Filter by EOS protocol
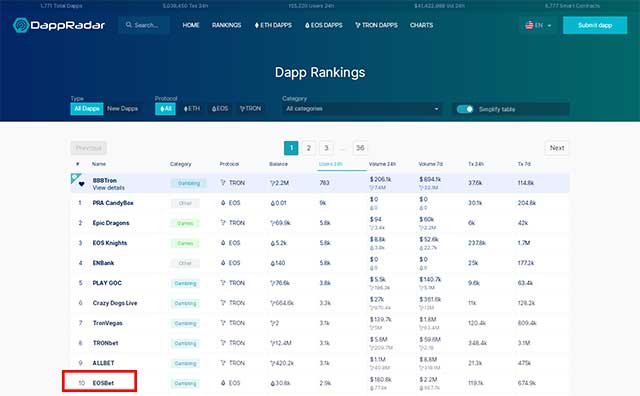The height and width of the screenshot is (396, 640). [220, 109]
